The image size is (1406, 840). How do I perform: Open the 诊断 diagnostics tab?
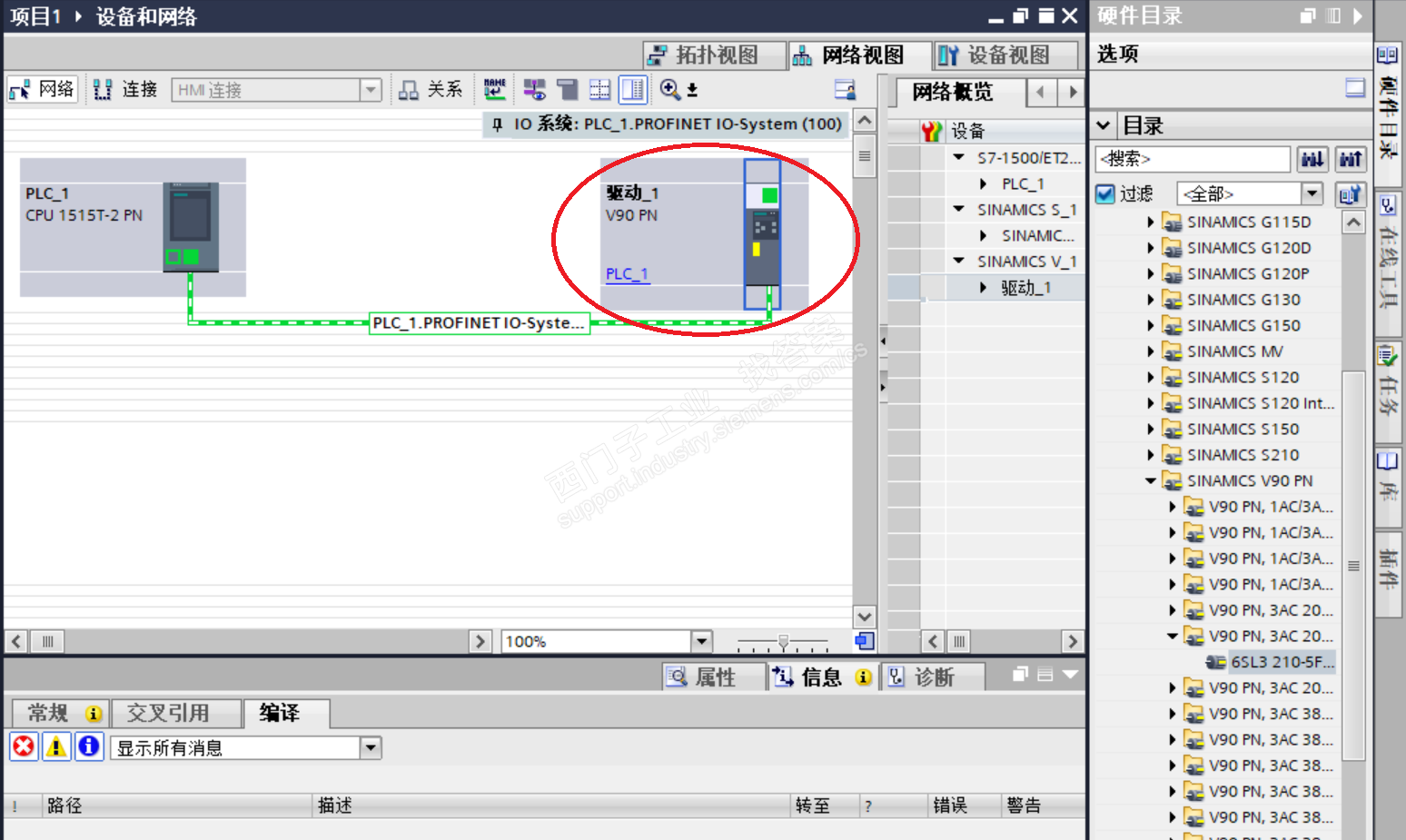pos(932,677)
